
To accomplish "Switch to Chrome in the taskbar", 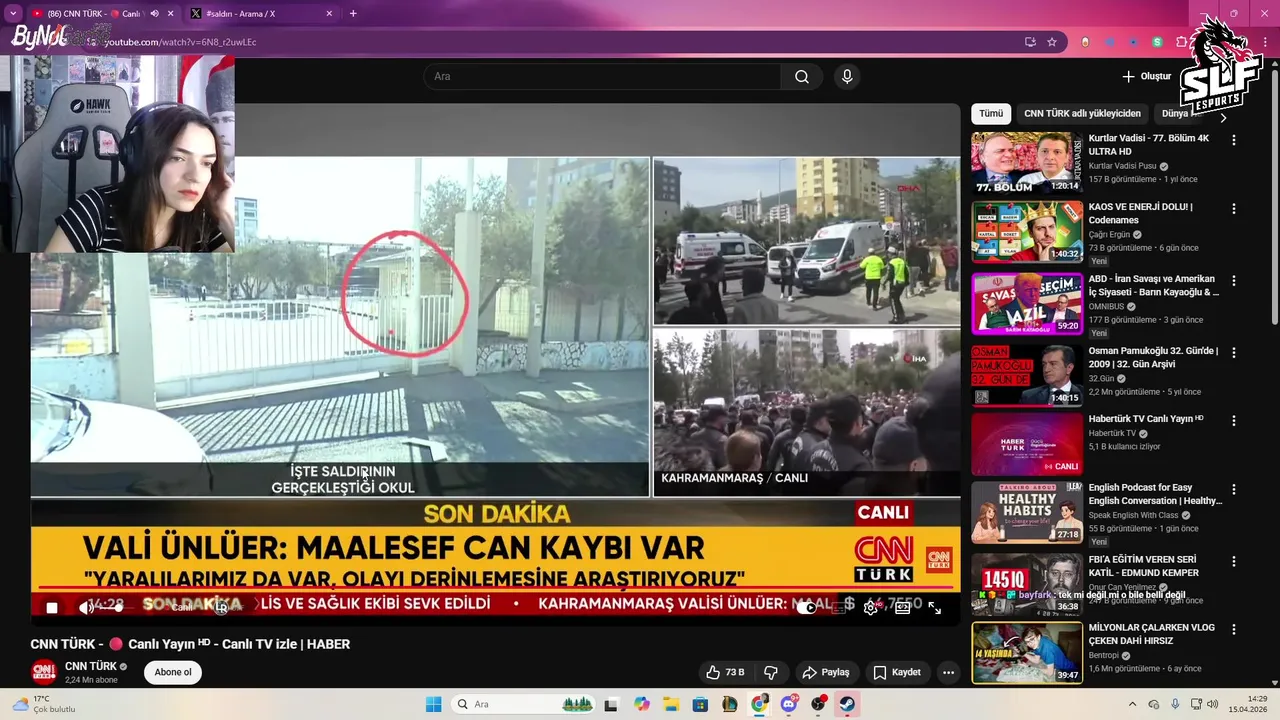I will pos(760,704).
